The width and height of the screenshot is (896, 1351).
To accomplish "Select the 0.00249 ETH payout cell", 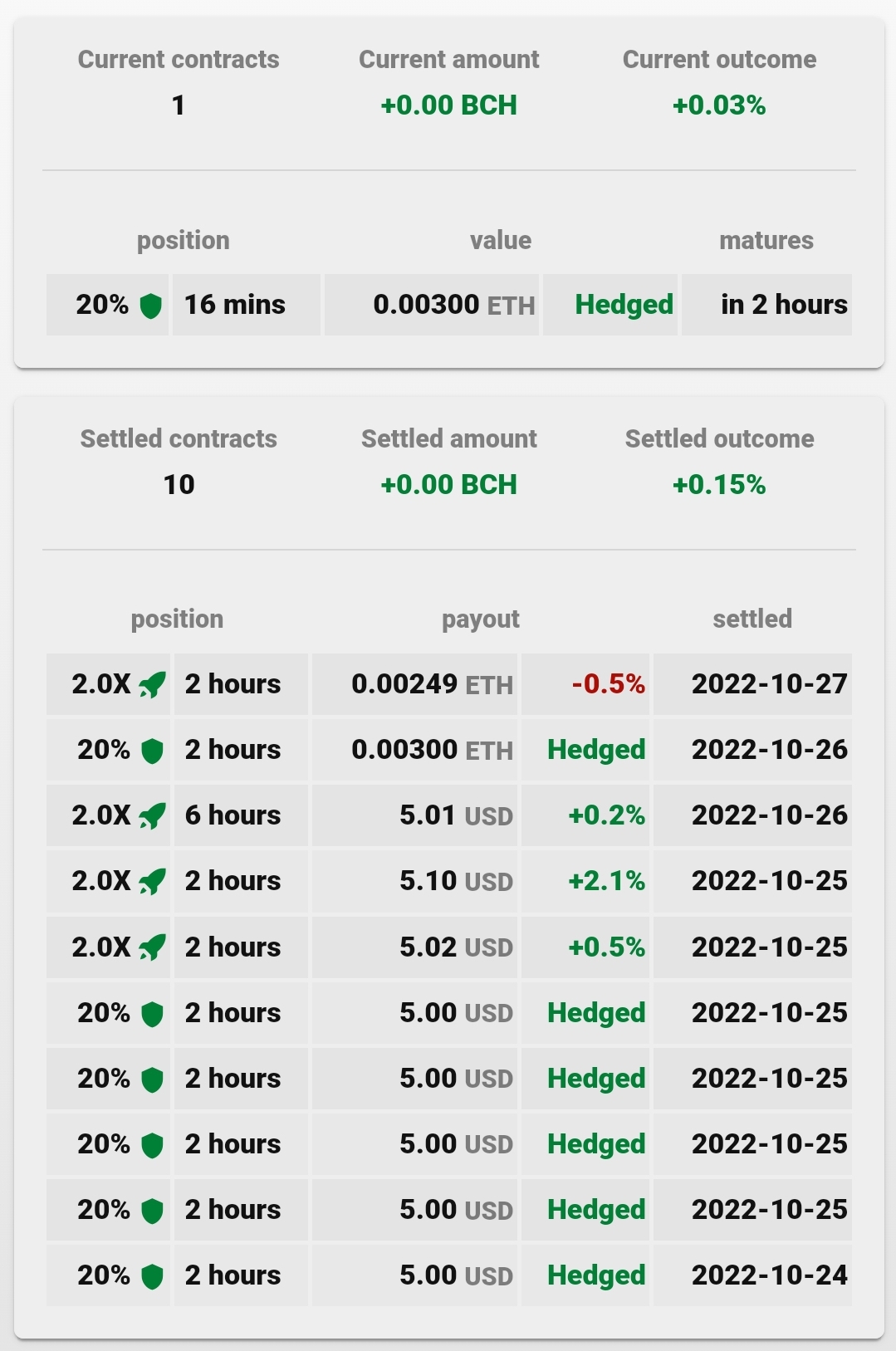I will (414, 684).
